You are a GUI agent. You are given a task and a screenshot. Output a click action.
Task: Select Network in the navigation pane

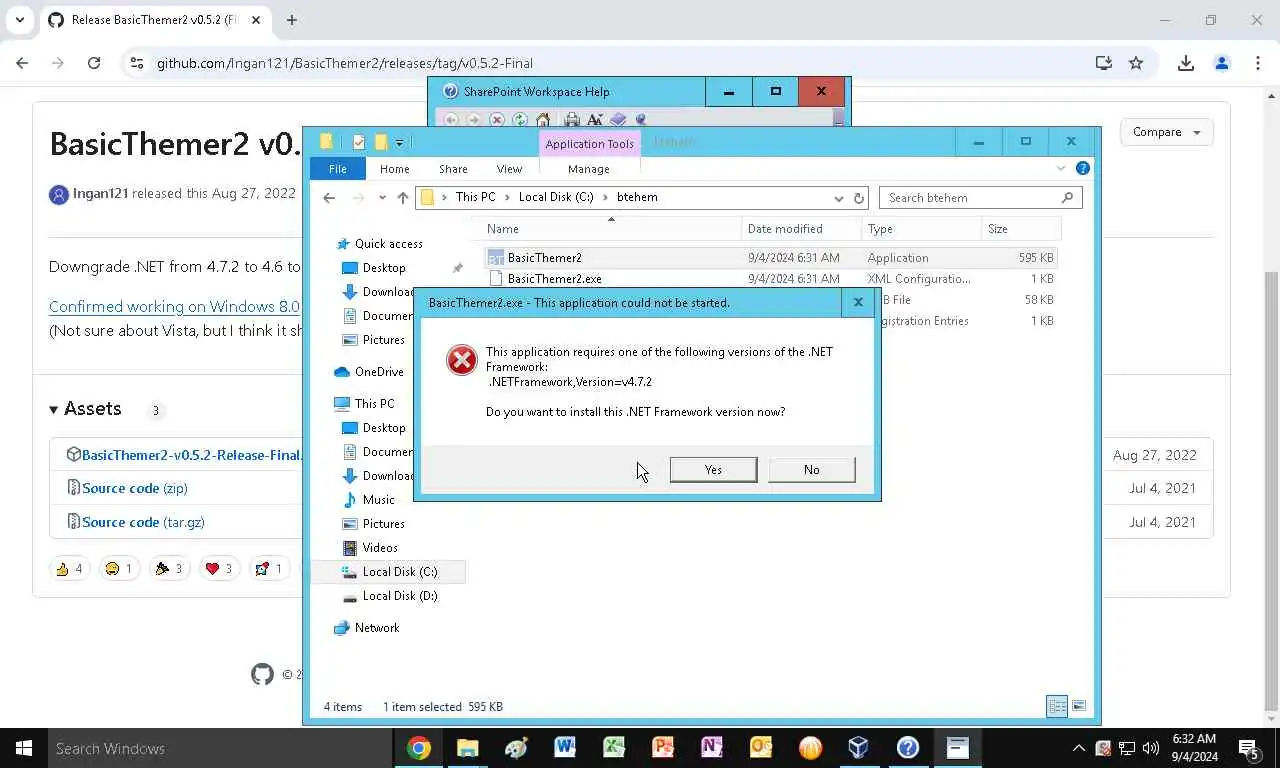tap(376, 628)
